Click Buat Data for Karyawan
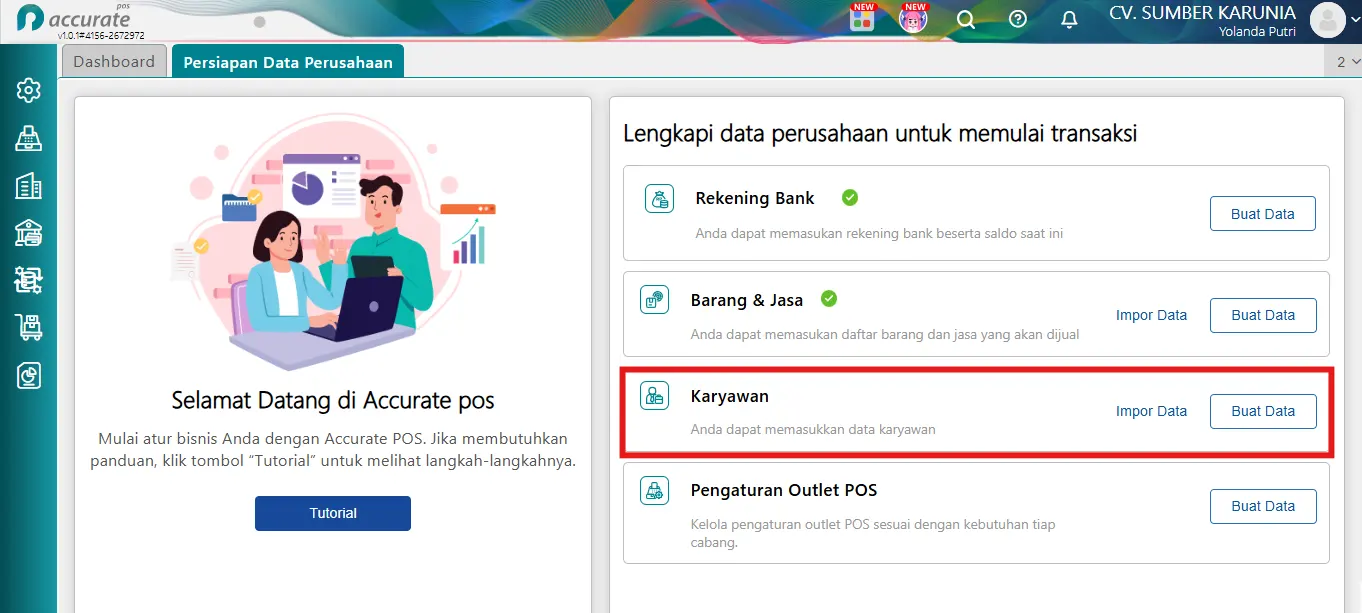1362x613 pixels. click(1263, 411)
